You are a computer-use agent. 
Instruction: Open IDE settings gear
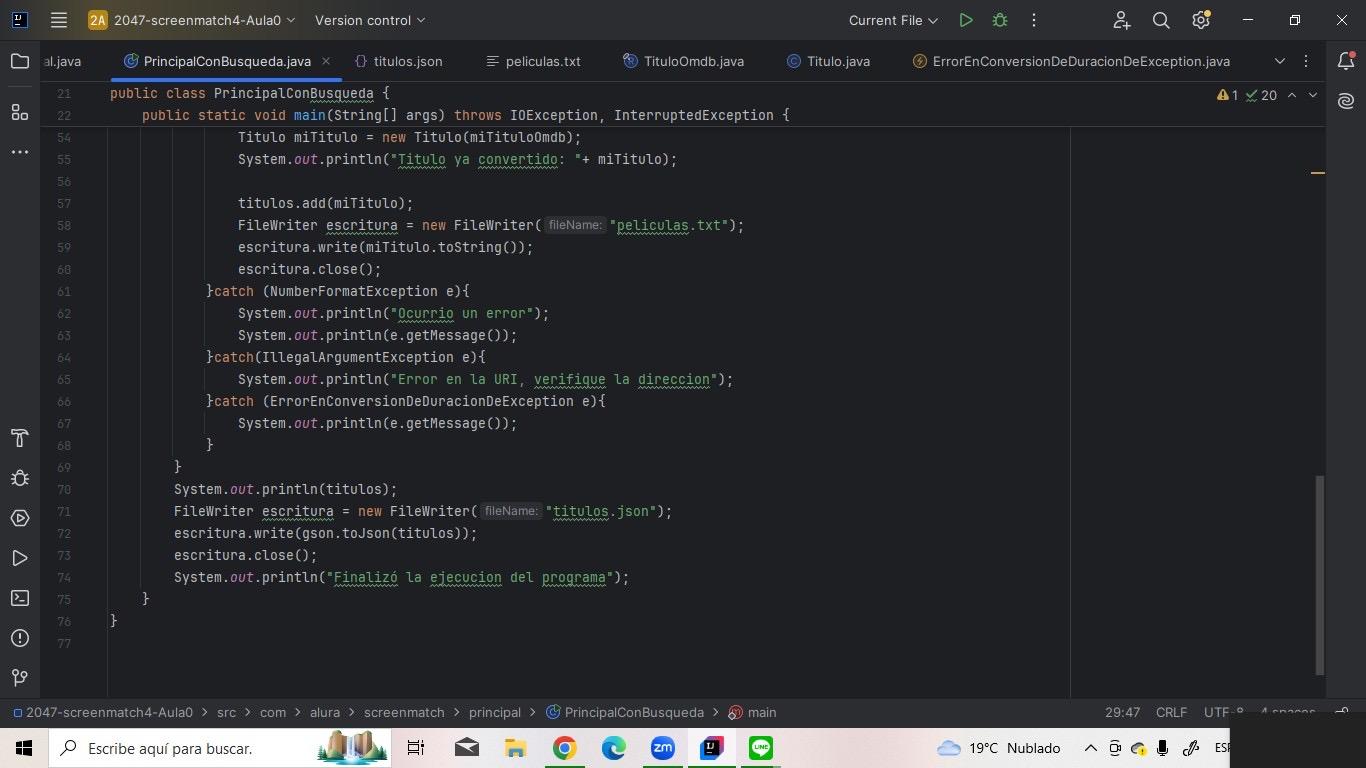[x=1201, y=20]
